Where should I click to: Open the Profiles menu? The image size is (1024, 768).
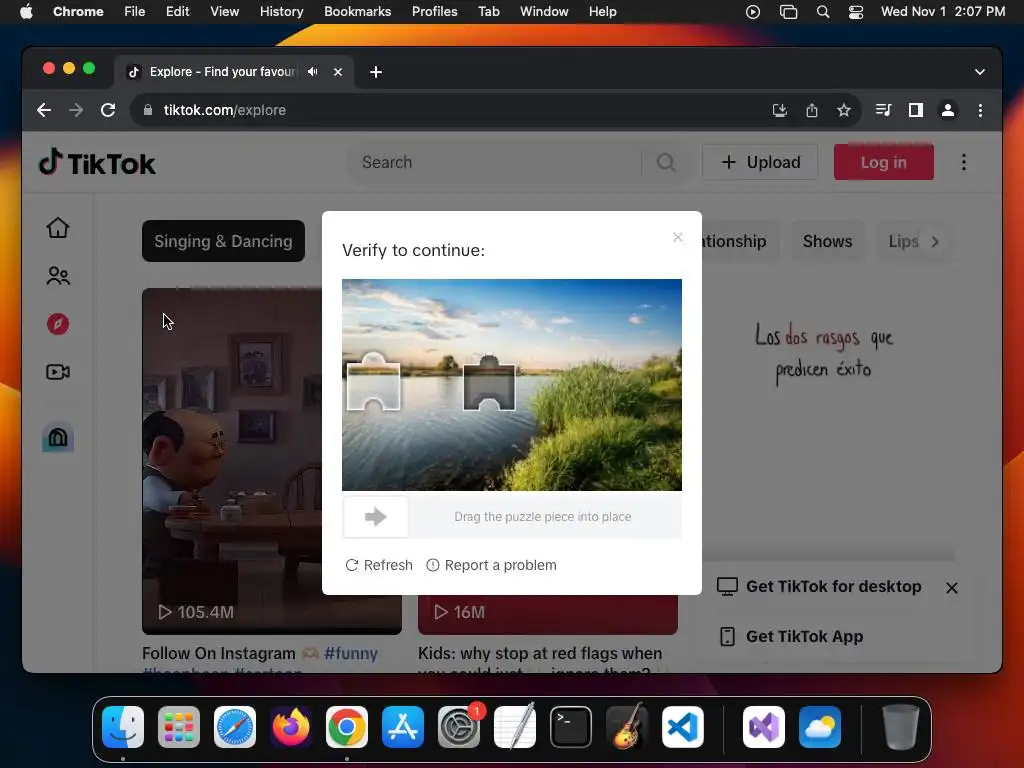pos(434,12)
